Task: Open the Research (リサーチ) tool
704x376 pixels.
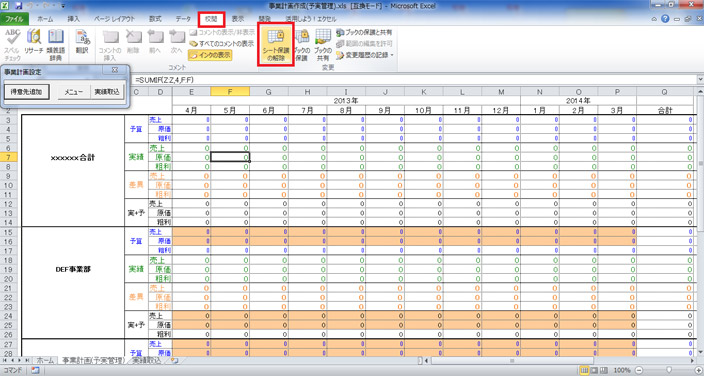Action: click(x=34, y=43)
